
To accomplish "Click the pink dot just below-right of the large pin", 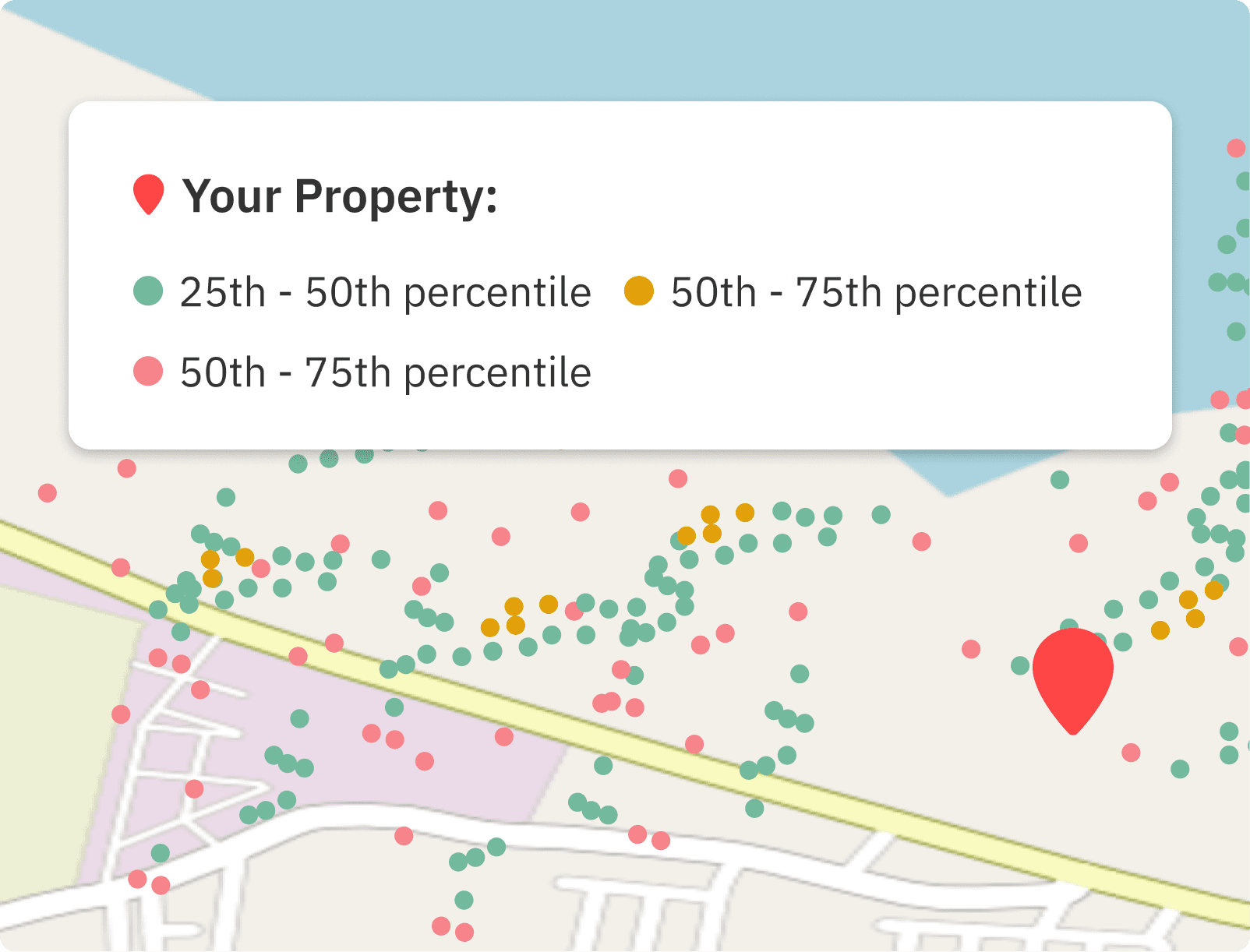I will (x=1131, y=753).
